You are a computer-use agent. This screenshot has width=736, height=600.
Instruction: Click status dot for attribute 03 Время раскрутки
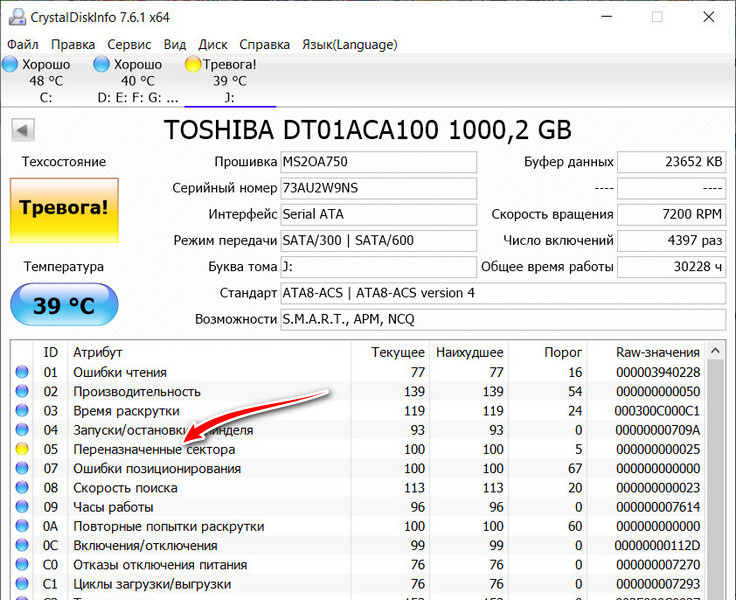pyautogui.click(x=22, y=411)
